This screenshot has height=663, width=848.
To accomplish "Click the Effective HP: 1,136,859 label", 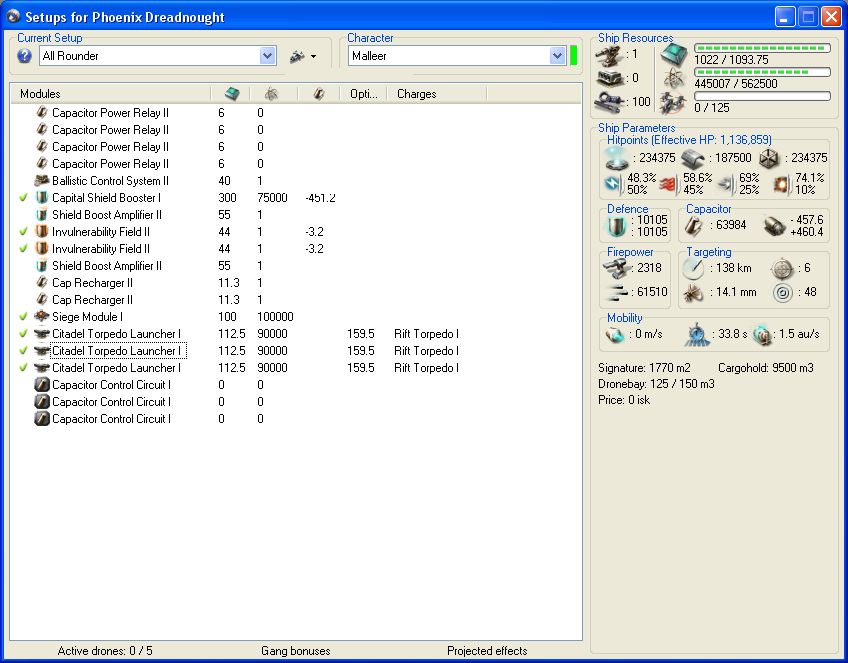I will pyautogui.click(x=712, y=140).
